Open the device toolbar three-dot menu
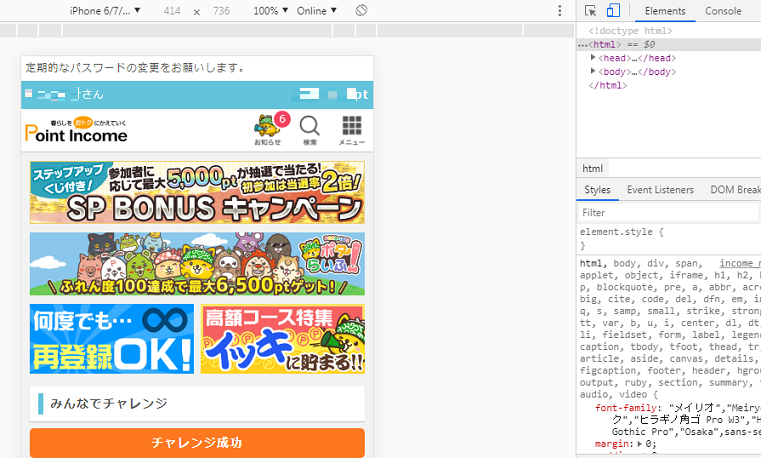This screenshot has width=761, height=458. coord(560,11)
